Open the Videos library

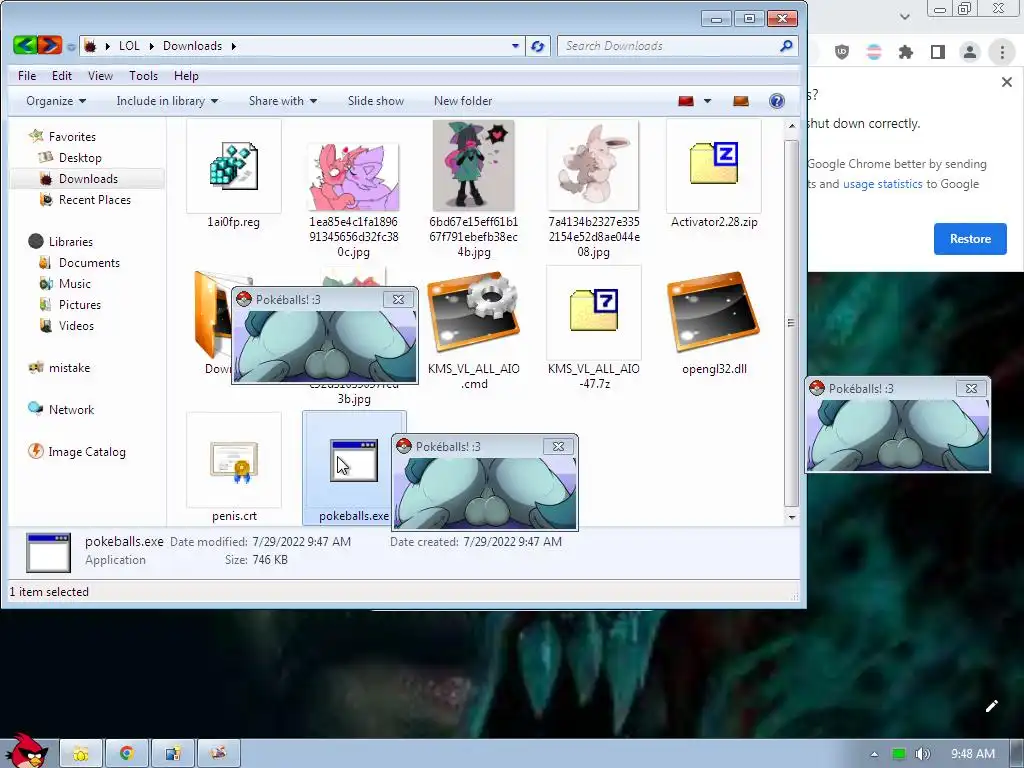(76, 325)
